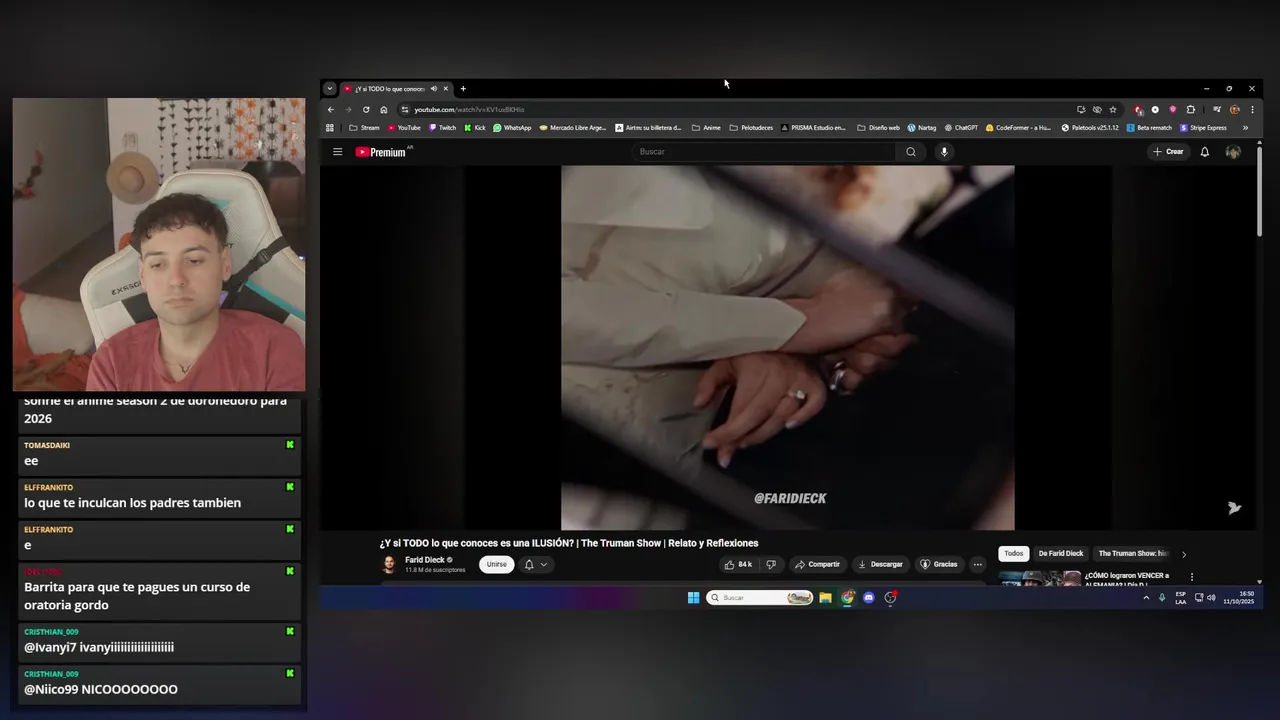The image size is (1280, 720).
Task: Focus the Windows taskbar Buscar search box
Action: [760, 598]
